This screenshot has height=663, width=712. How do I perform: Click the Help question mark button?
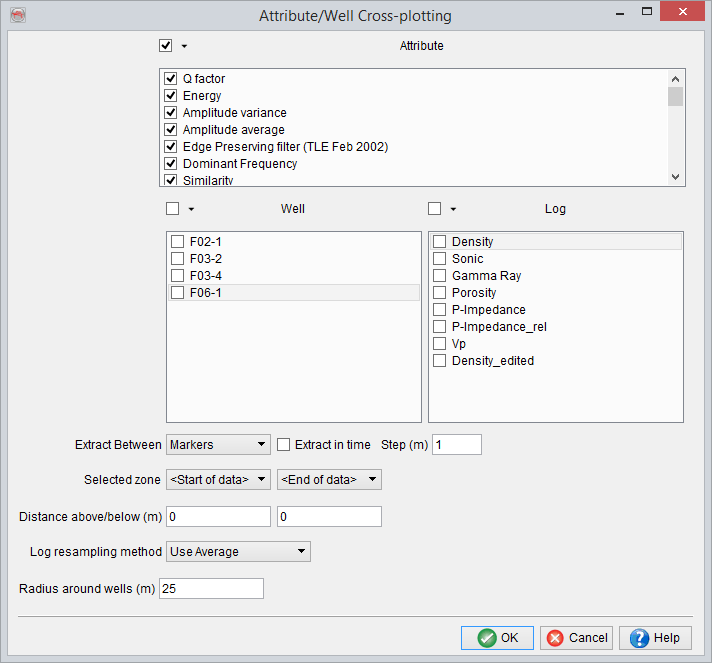655,638
